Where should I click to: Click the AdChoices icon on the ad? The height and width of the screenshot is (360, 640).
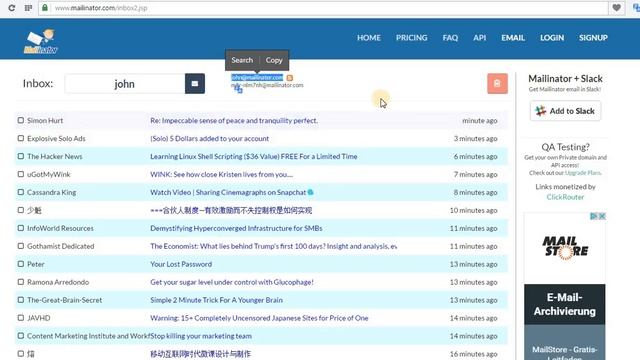tap(594, 216)
